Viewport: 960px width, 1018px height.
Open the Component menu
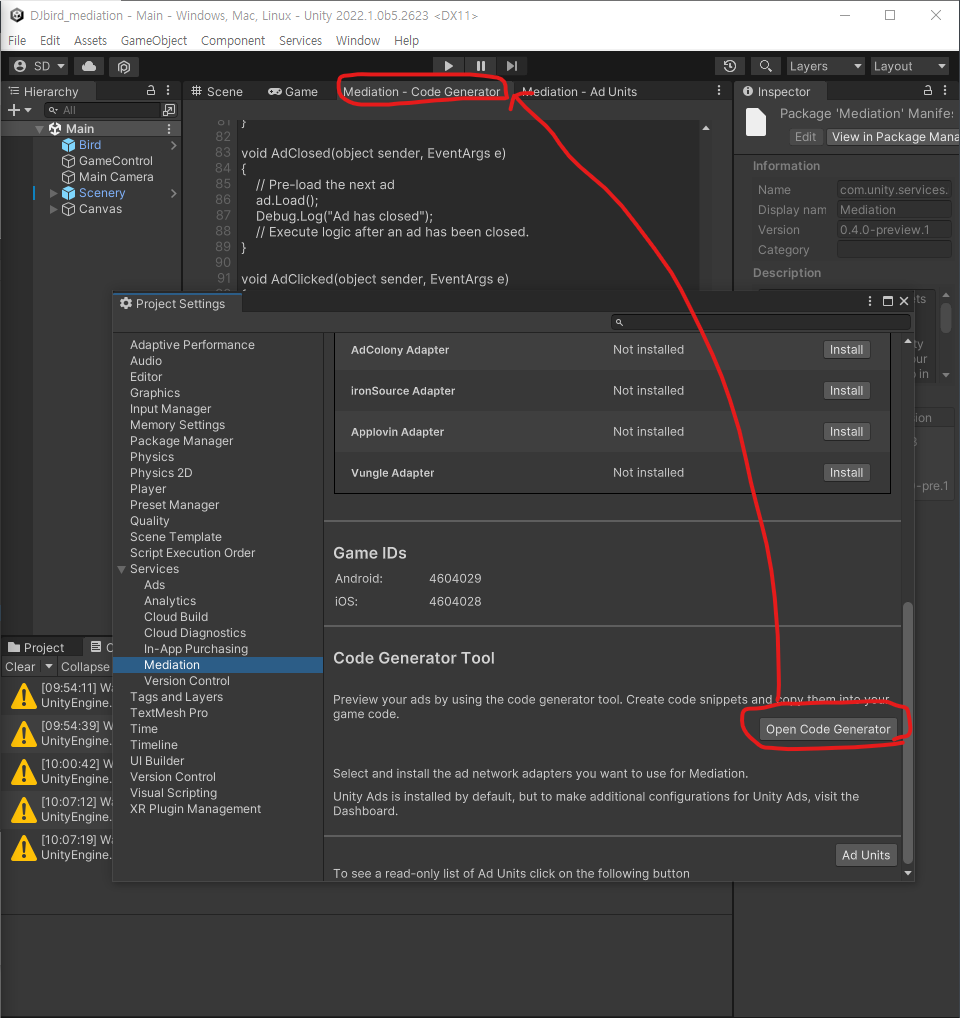click(233, 40)
